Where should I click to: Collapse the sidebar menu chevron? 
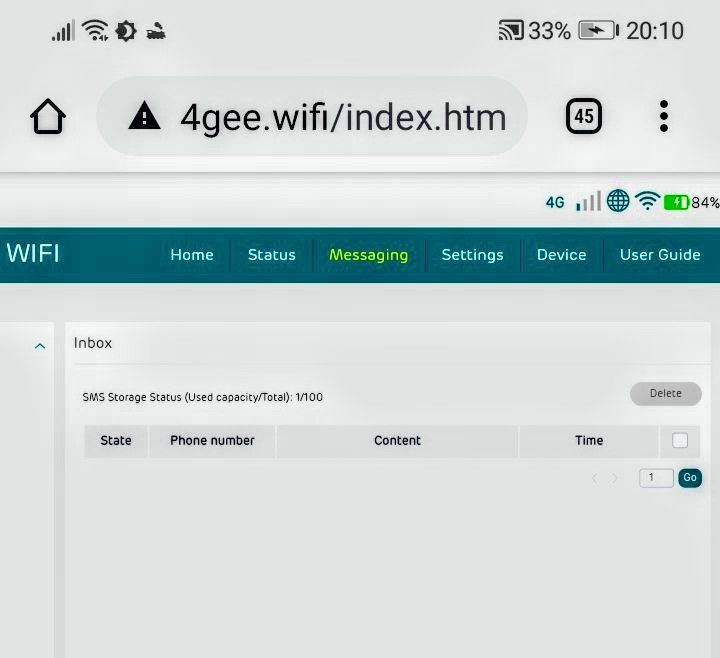click(x=40, y=346)
